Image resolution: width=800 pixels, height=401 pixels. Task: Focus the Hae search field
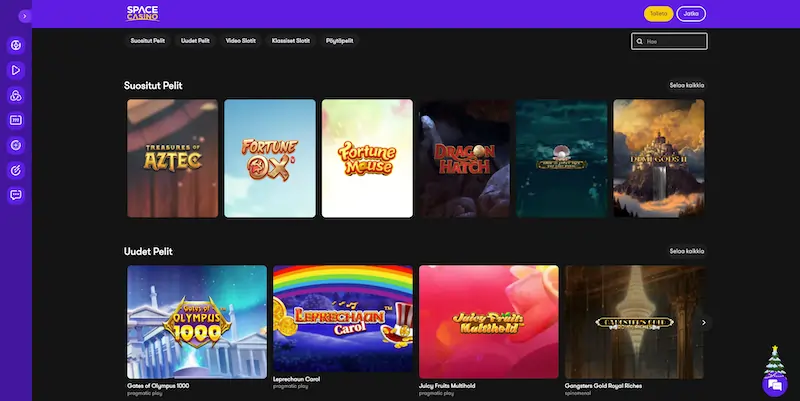pyautogui.click(x=669, y=41)
